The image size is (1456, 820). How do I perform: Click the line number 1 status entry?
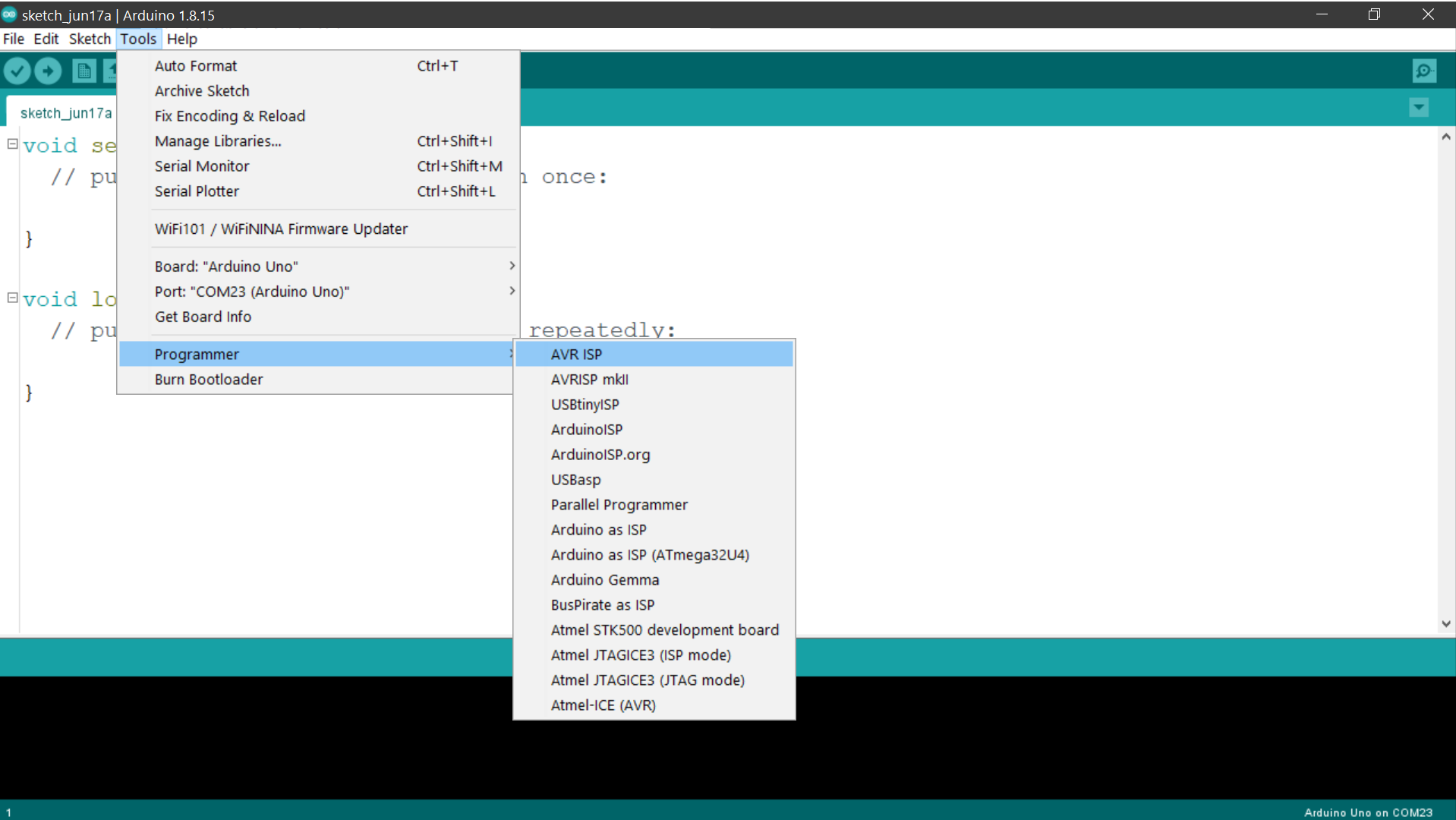click(8, 812)
